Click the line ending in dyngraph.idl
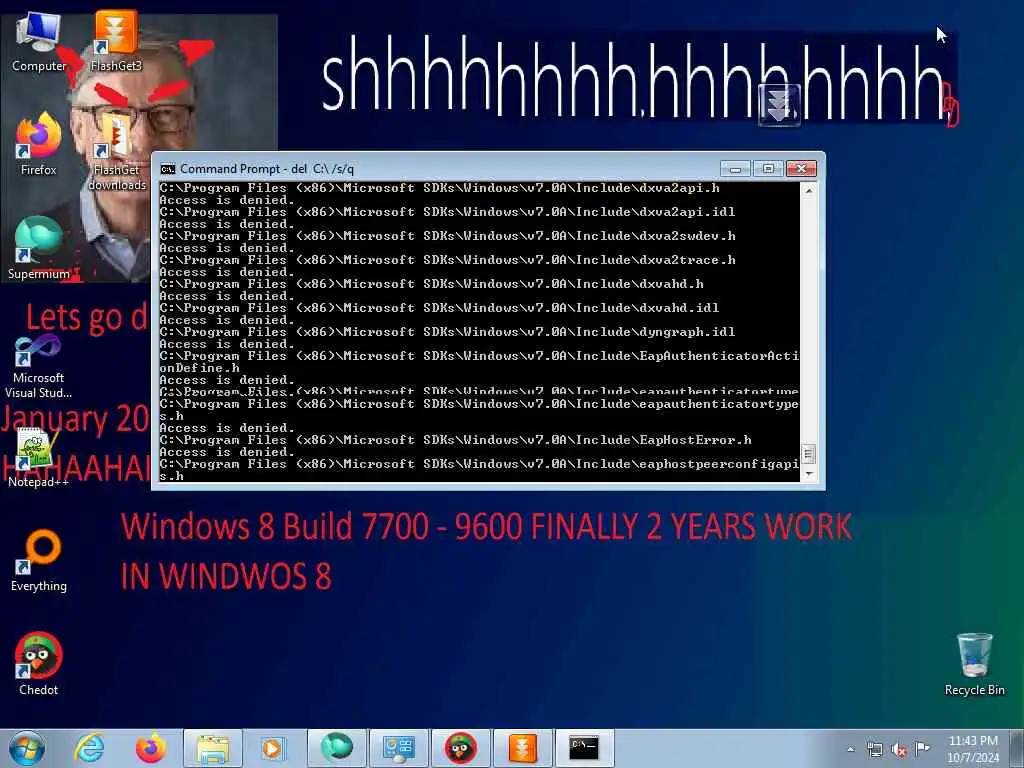 (x=447, y=332)
